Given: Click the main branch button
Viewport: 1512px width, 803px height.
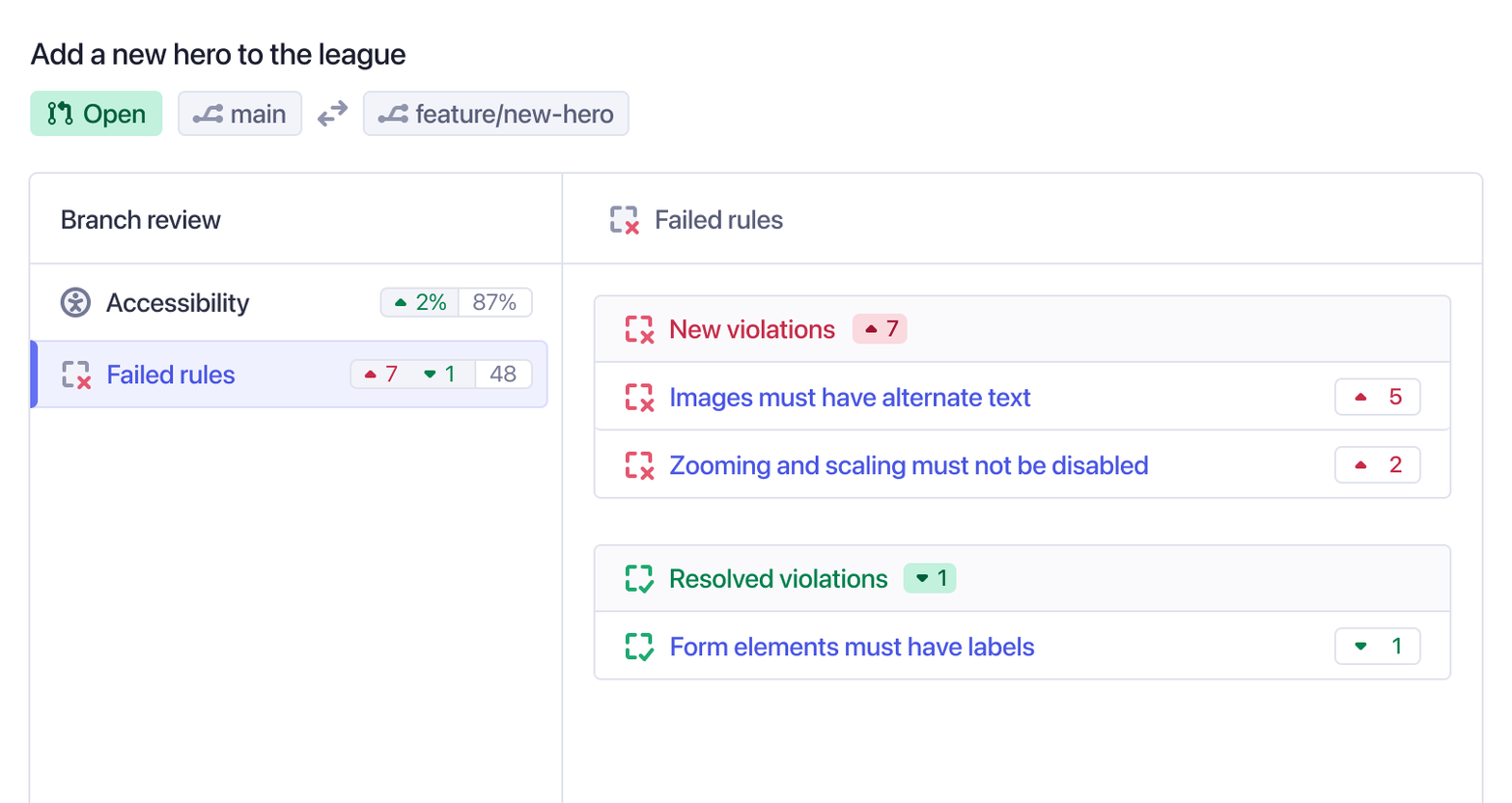Looking at the screenshot, I should point(239,113).
